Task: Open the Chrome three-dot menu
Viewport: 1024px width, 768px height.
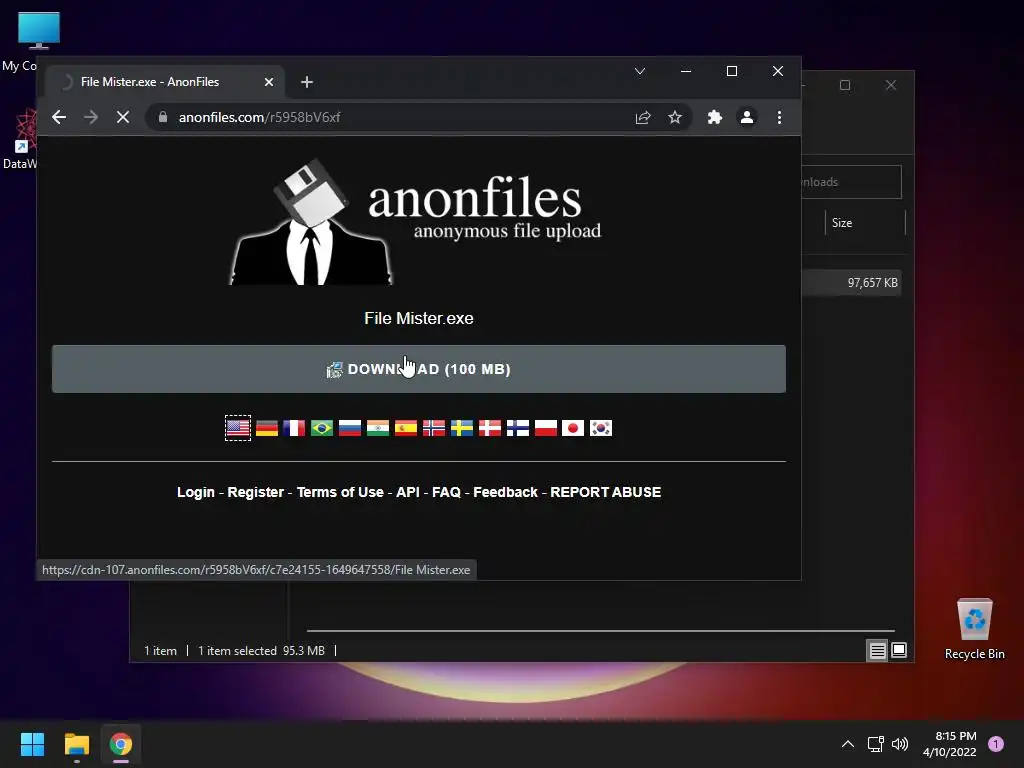Action: click(779, 118)
